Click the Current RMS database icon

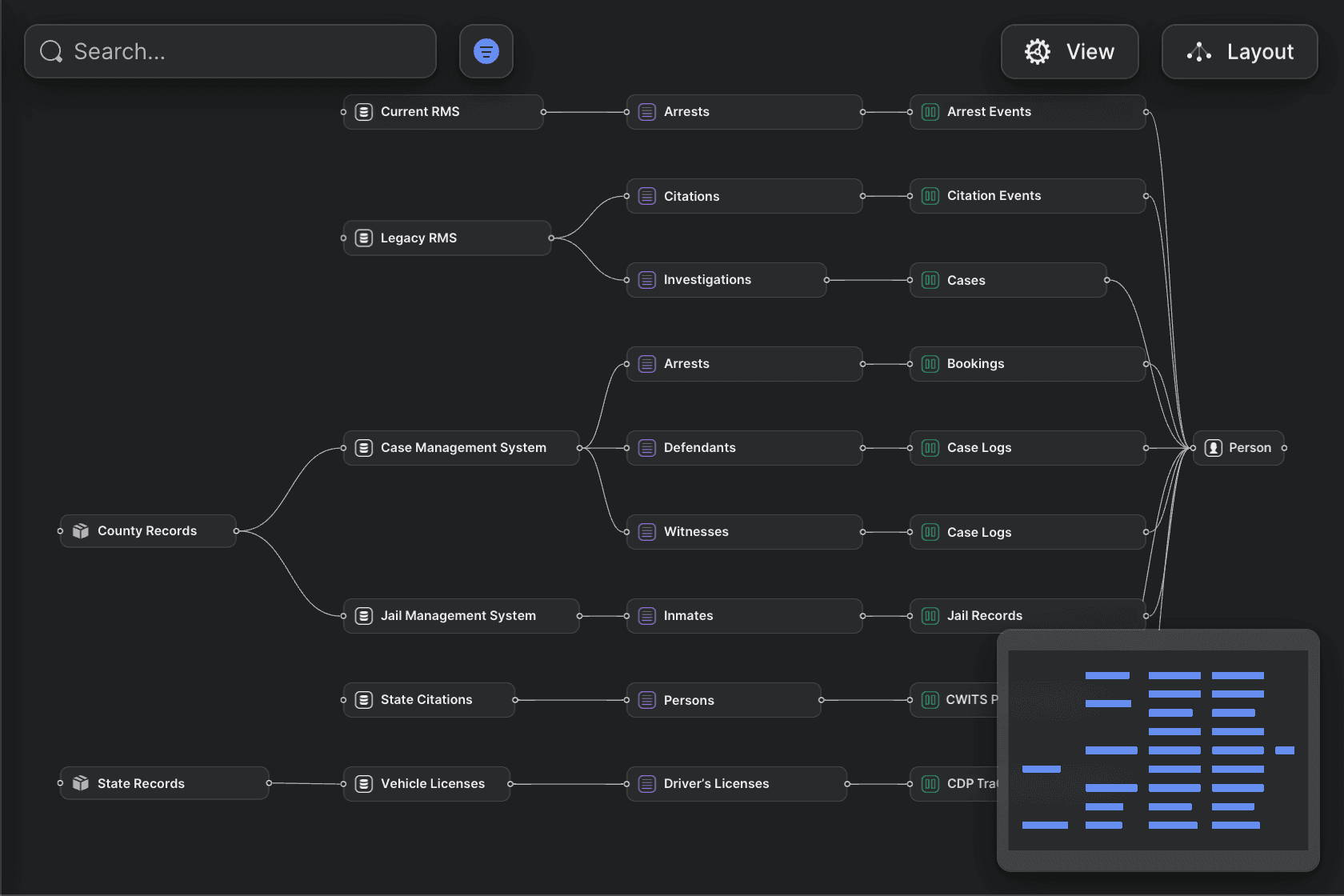pyautogui.click(x=364, y=112)
